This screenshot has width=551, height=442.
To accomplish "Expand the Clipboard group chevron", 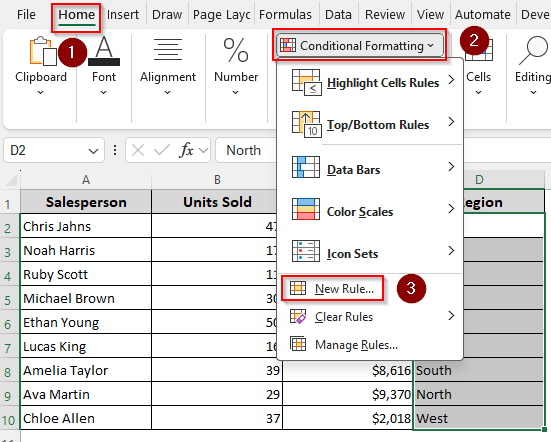I will pos(41,93).
